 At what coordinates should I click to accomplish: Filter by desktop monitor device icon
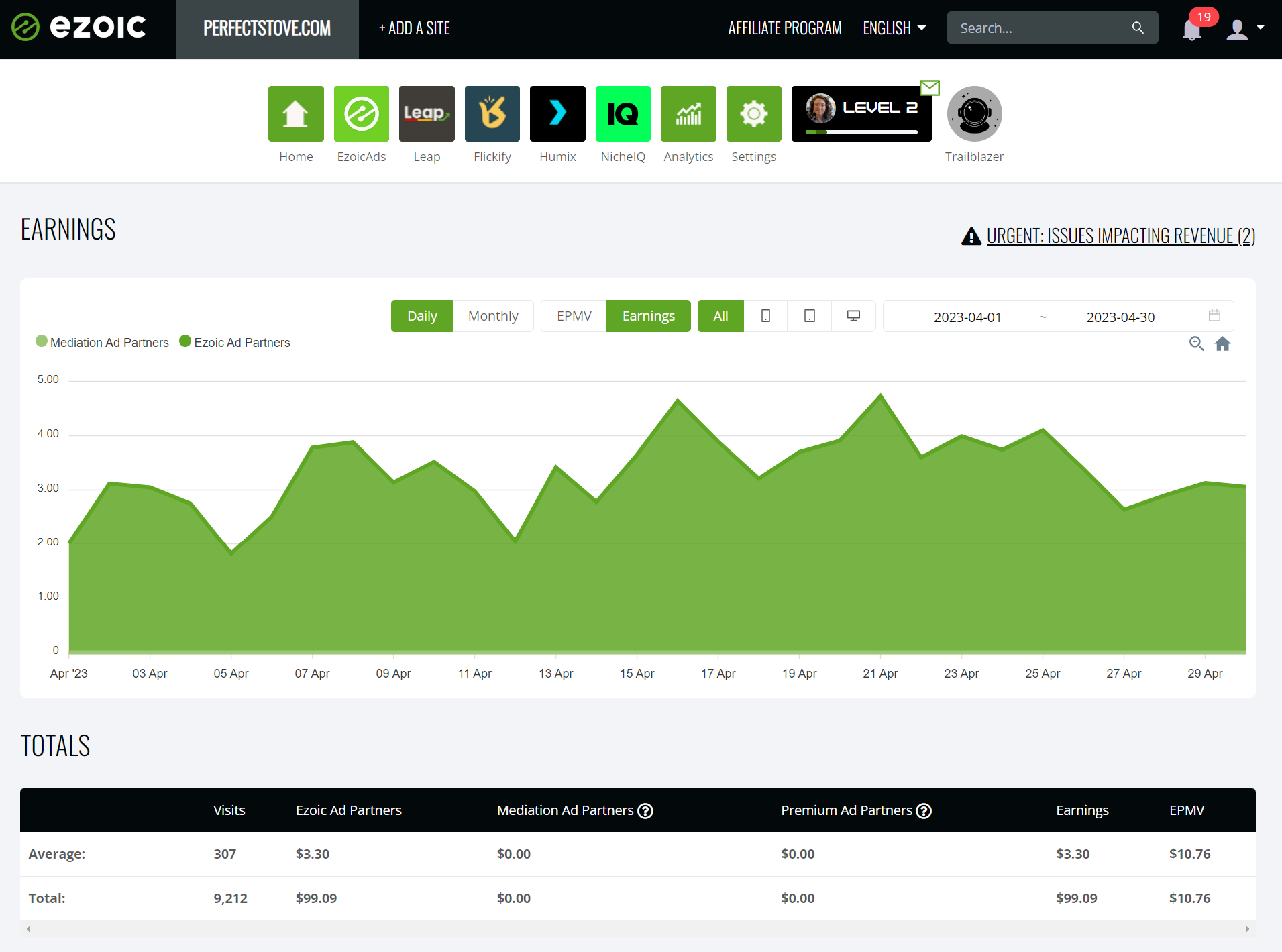coord(853,316)
